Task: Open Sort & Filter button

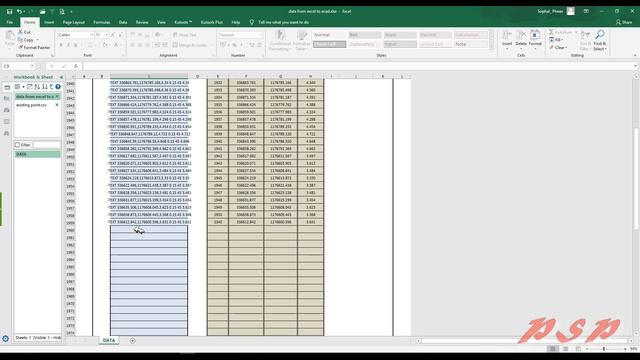Action: (x=585, y=40)
